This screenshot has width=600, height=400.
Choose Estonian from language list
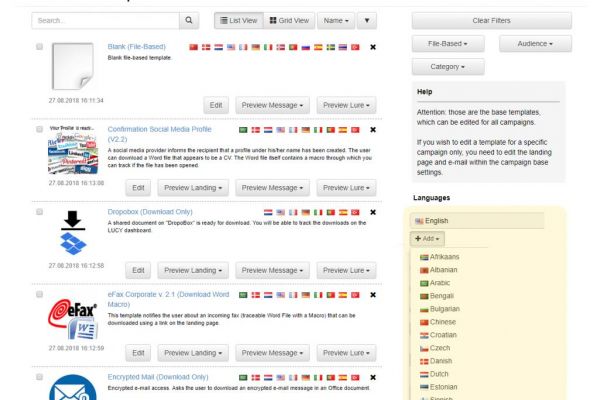pyautogui.click(x=439, y=387)
